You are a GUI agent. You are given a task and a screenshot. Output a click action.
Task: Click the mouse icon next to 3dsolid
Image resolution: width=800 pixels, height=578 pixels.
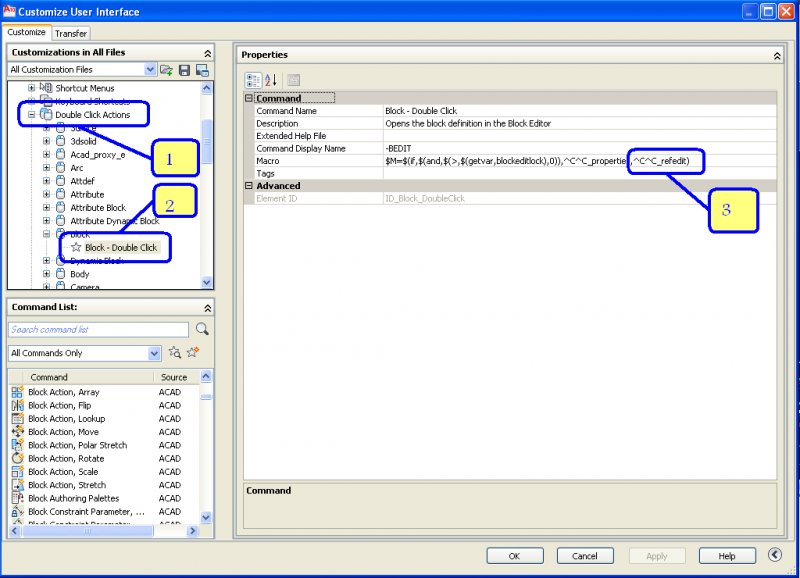pos(60,141)
